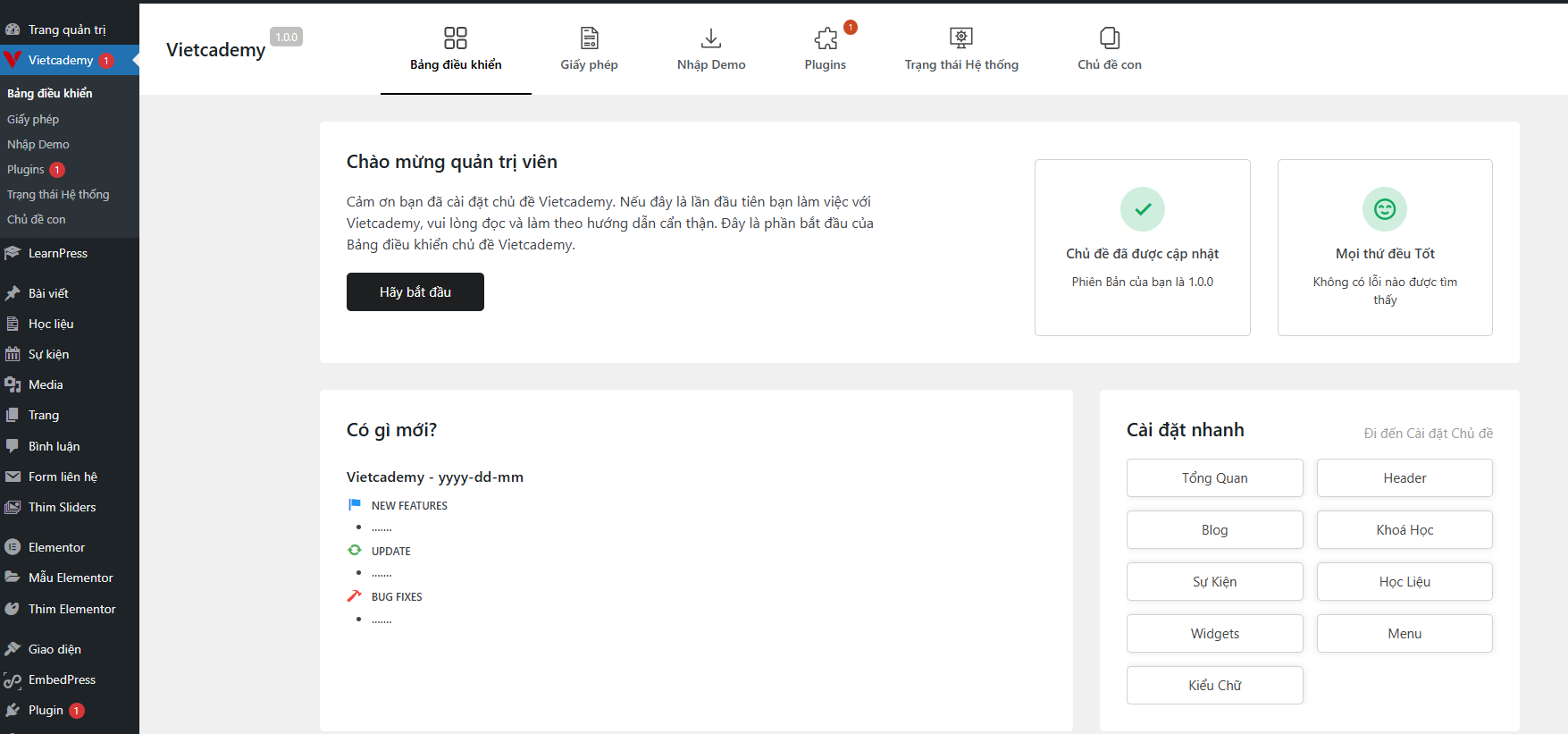Click the Khoá Học quick setting button

(x=1404, y=530)
